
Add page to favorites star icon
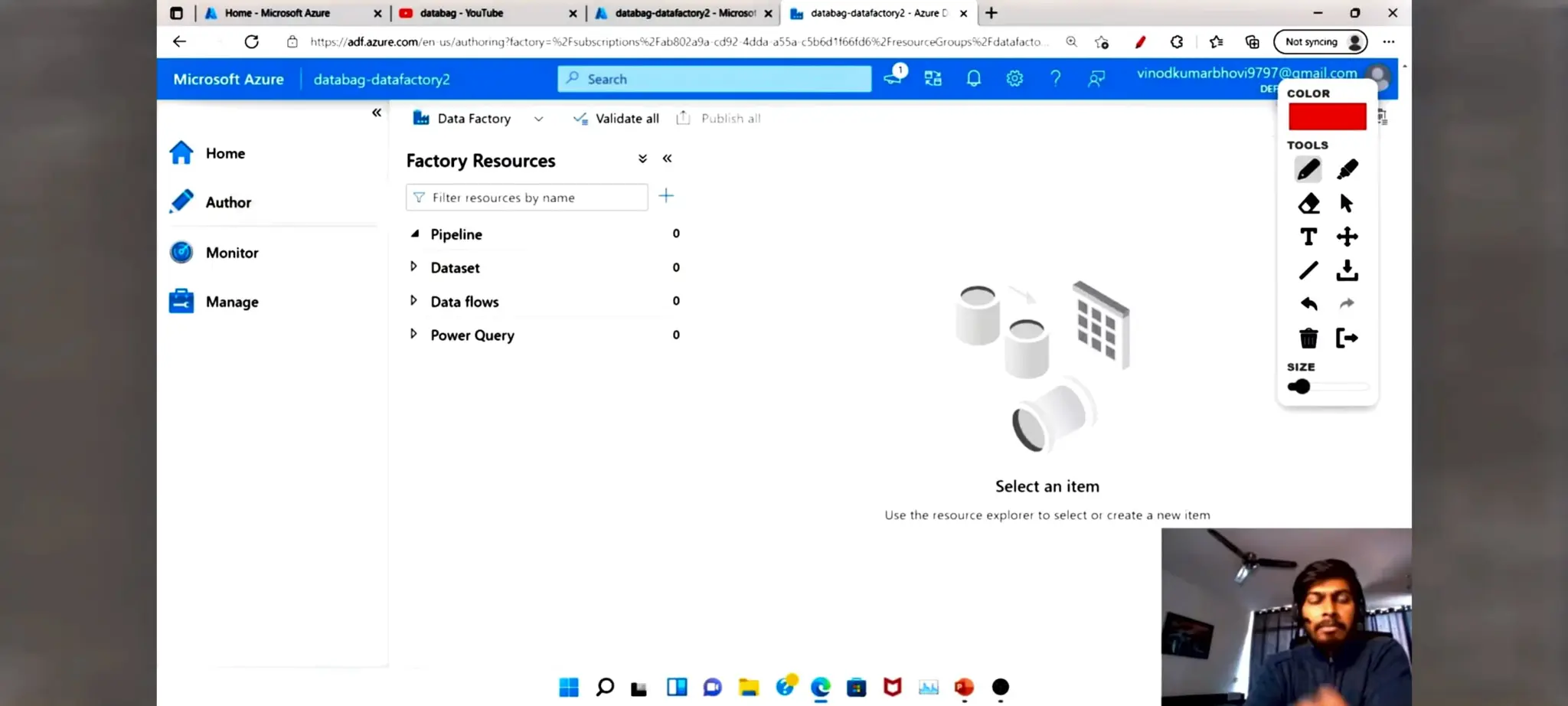(x=1102, y=42)
